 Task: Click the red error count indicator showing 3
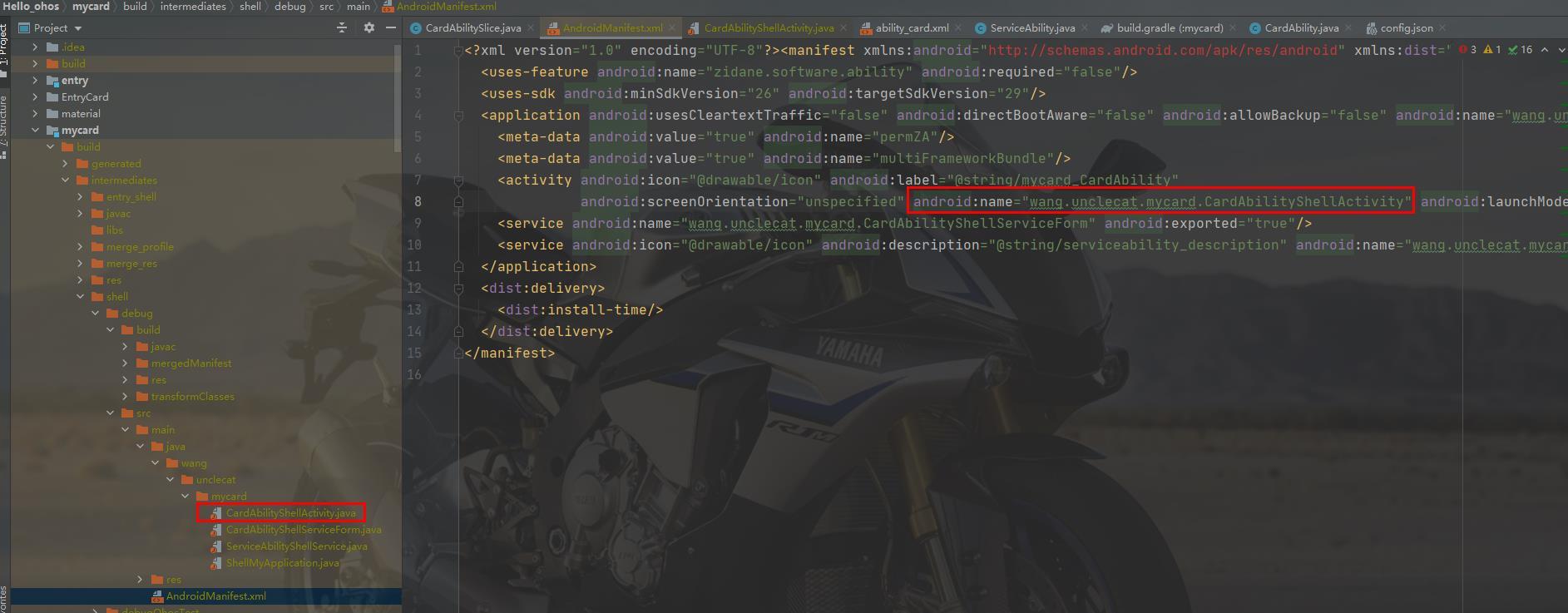click(x=1468, y=50)
